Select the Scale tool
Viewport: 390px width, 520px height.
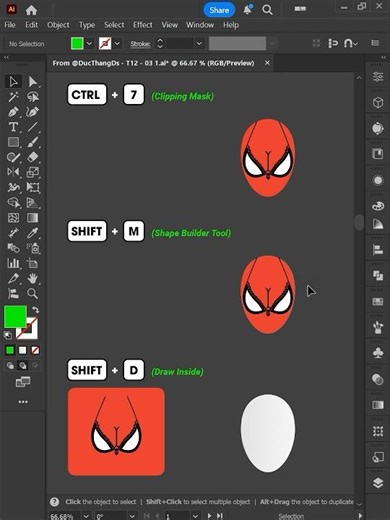pos(33,172)
